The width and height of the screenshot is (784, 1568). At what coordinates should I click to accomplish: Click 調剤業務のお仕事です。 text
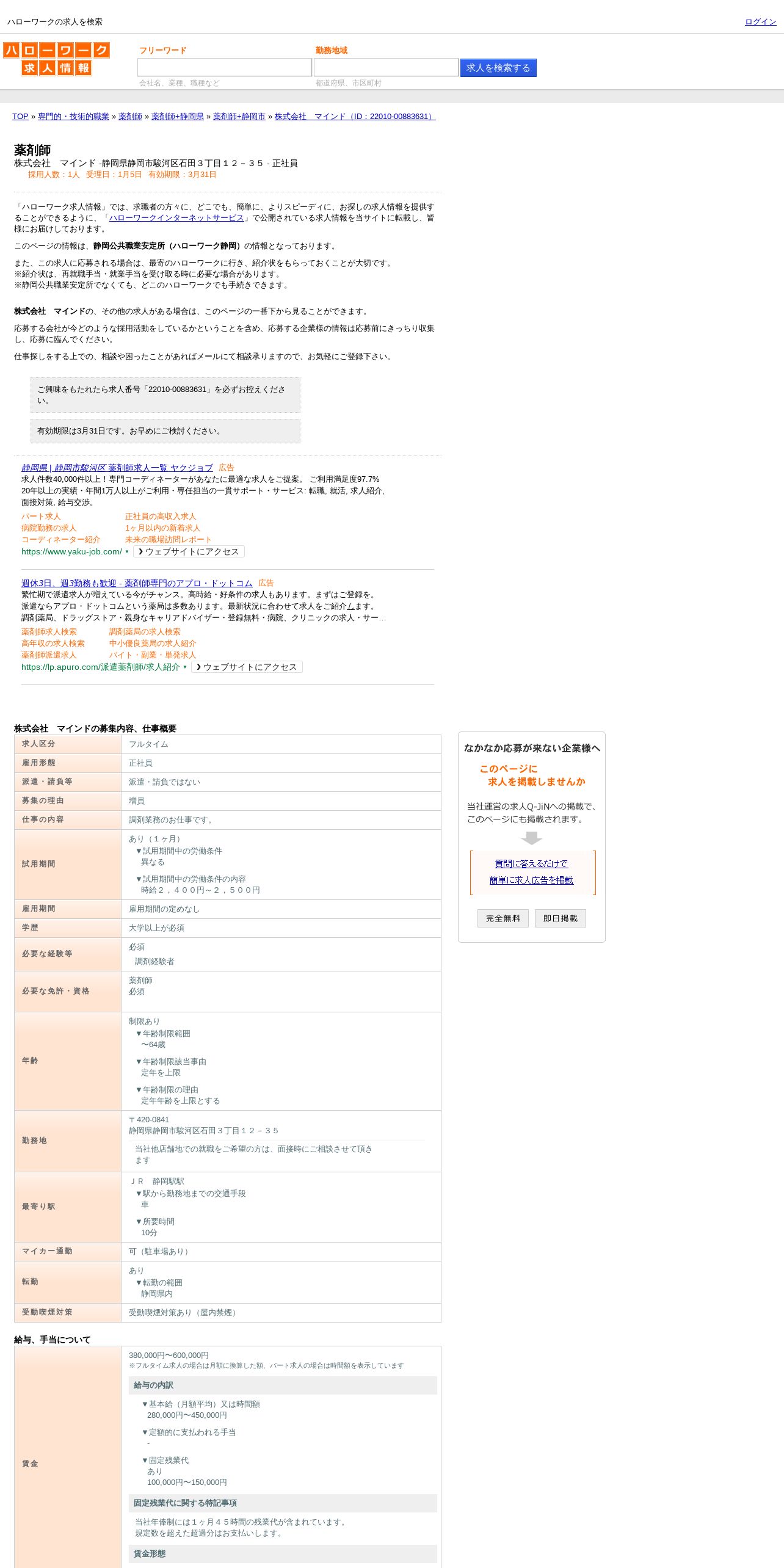pos(172,820)
